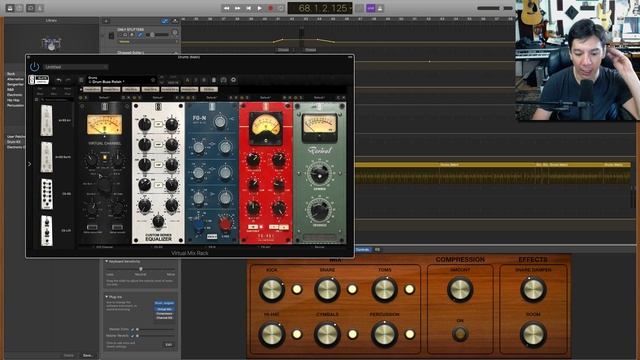Image resolution: width=640 pixels, height=360 pixels.
Task: Collapse the Plug-ins disclosure triangle
Action: pyautogui.click(x=107, y=297)
